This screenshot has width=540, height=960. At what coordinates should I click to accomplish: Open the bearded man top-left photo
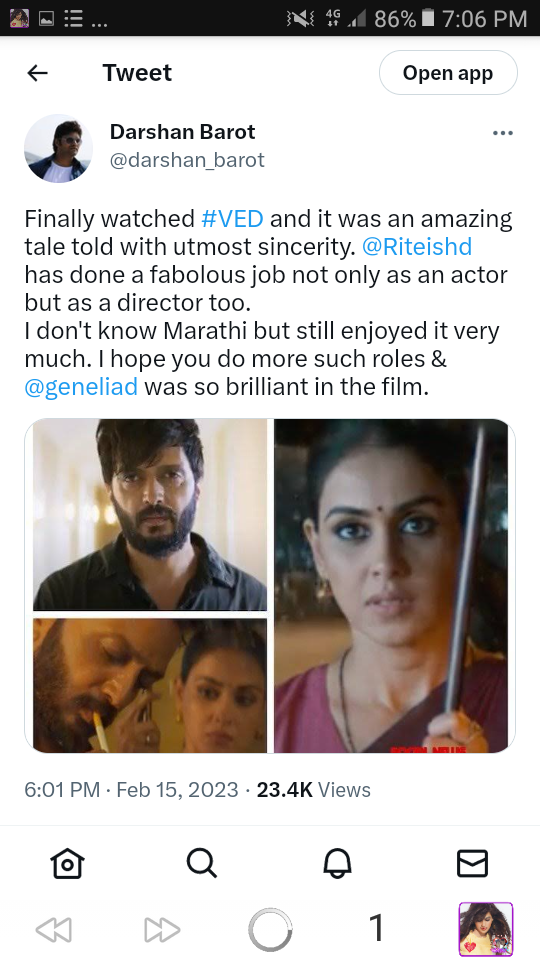pos(150,514)
